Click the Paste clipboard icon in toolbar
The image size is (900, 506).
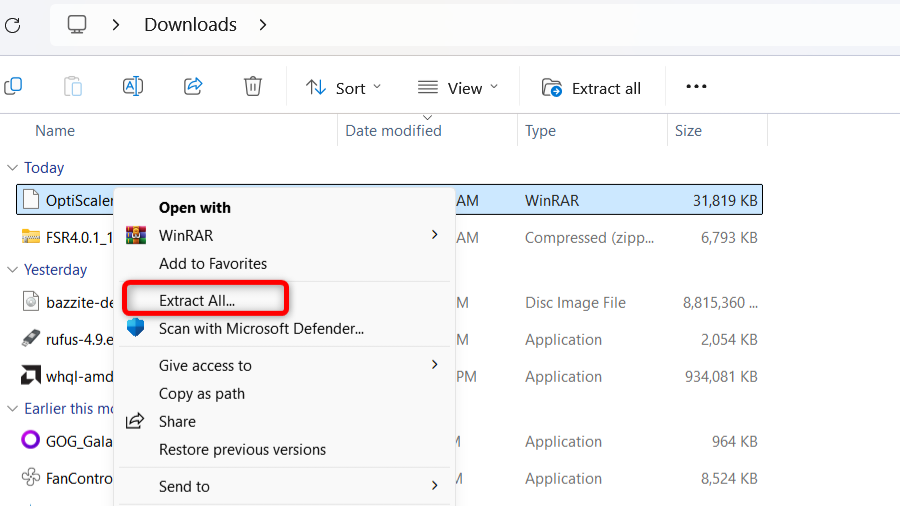(x=73, y=87)
